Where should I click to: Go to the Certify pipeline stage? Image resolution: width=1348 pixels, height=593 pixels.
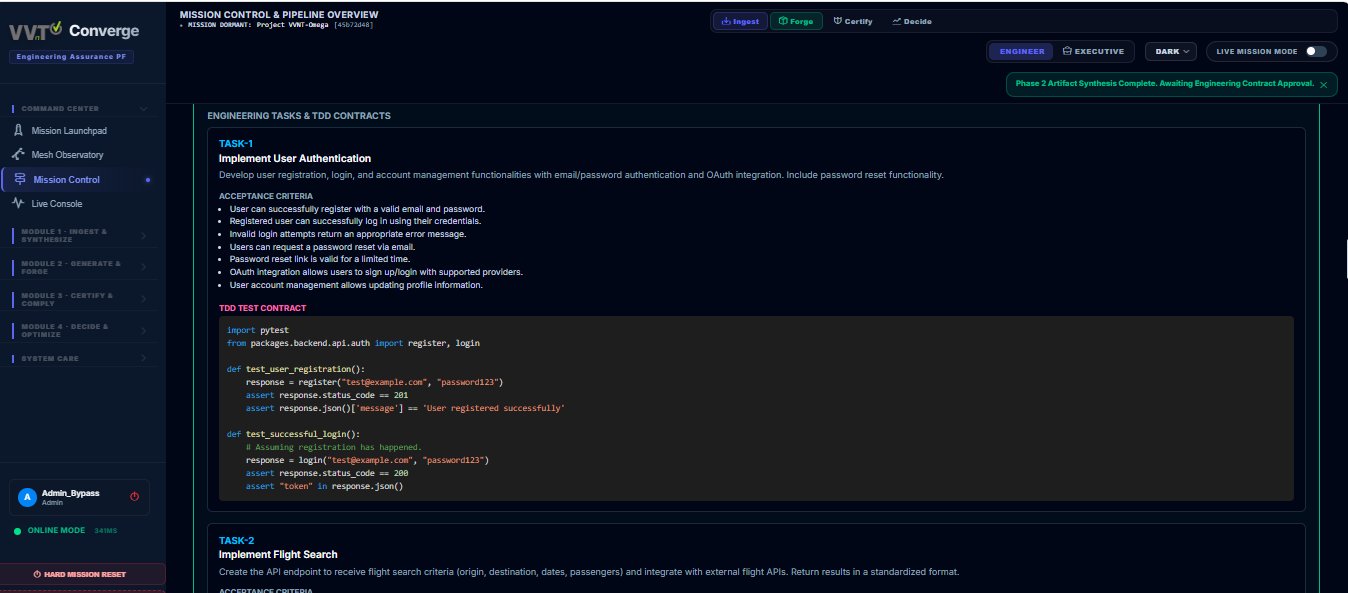point(853,21)
